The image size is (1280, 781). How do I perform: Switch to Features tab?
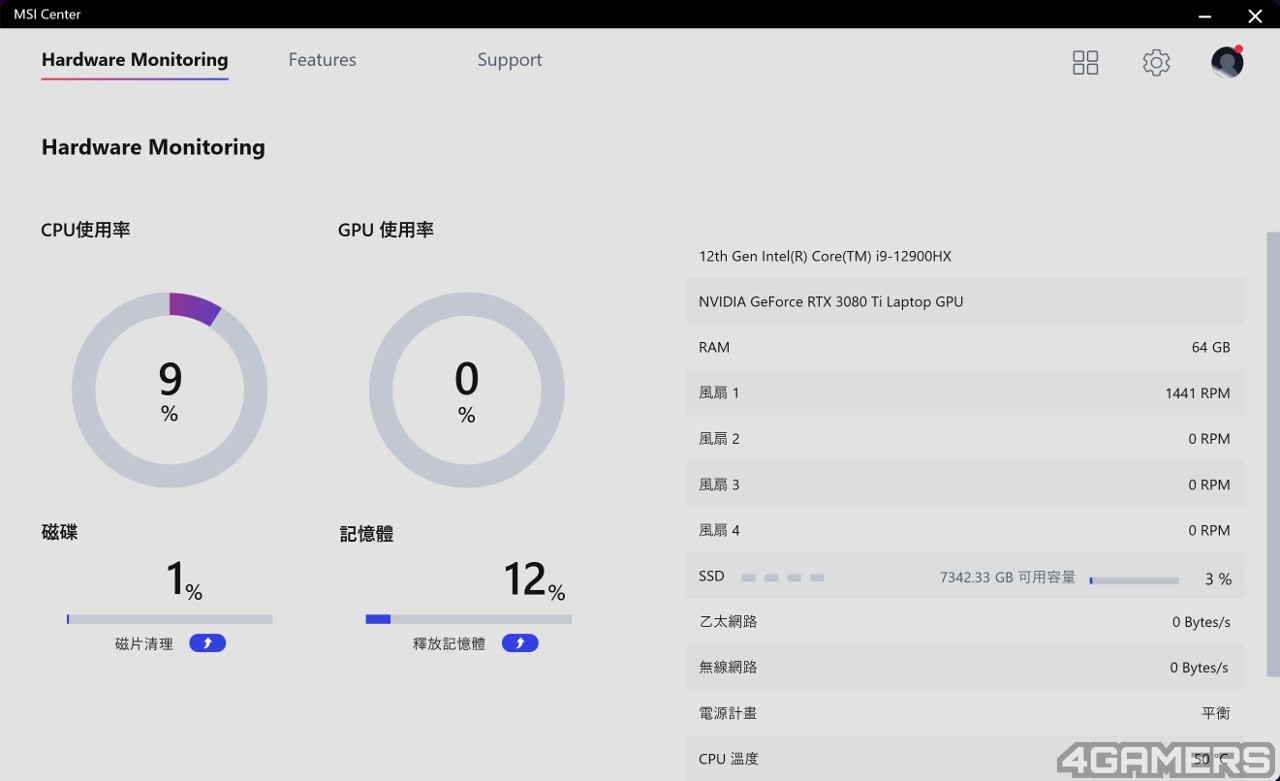click(x=322, y=60)
